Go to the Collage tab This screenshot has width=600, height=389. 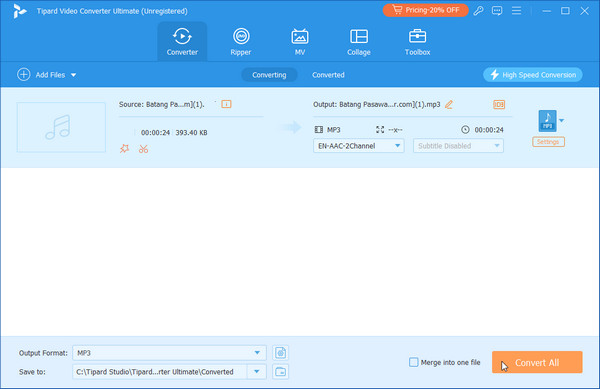359,42
